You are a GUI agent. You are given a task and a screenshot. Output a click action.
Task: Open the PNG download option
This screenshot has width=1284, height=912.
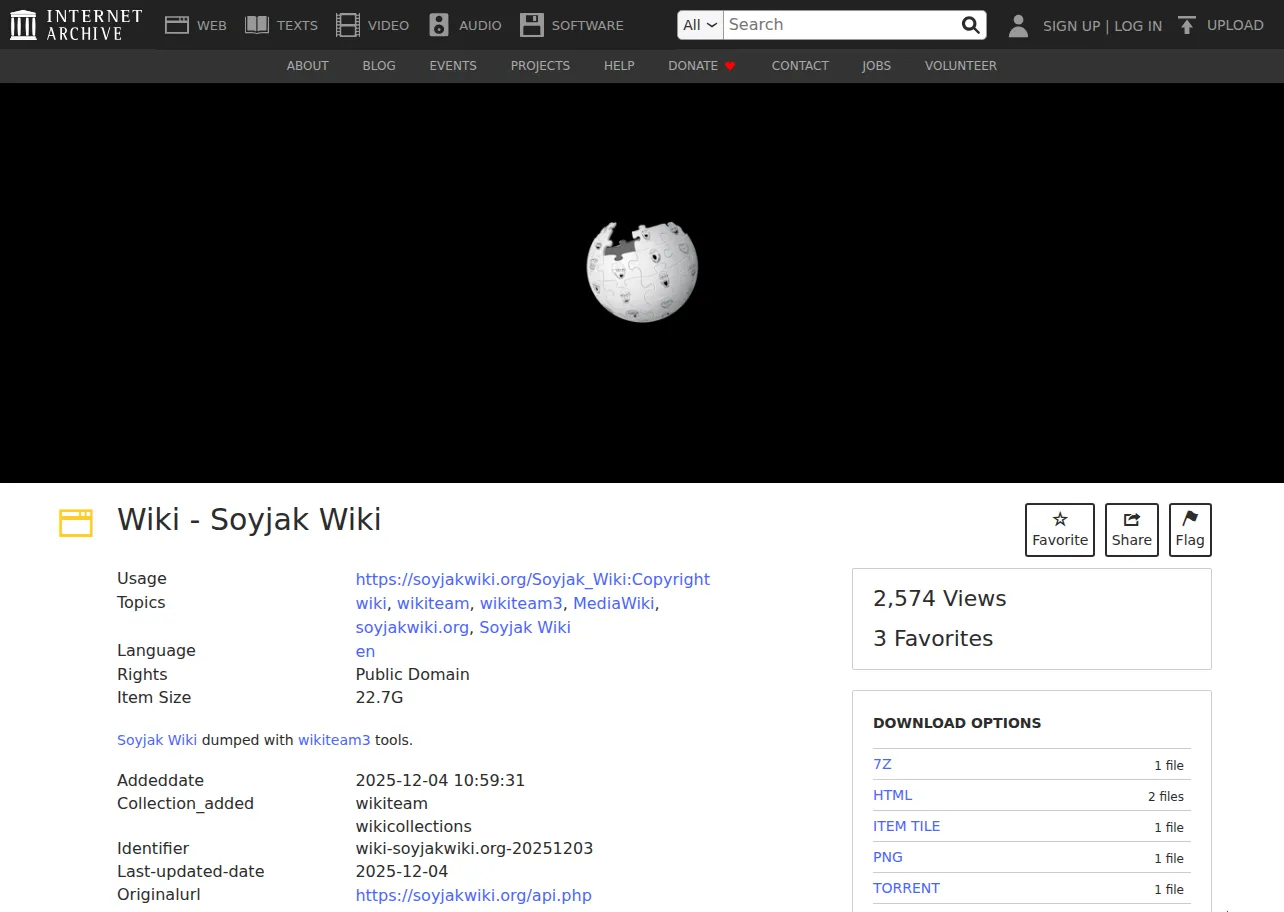888,857
